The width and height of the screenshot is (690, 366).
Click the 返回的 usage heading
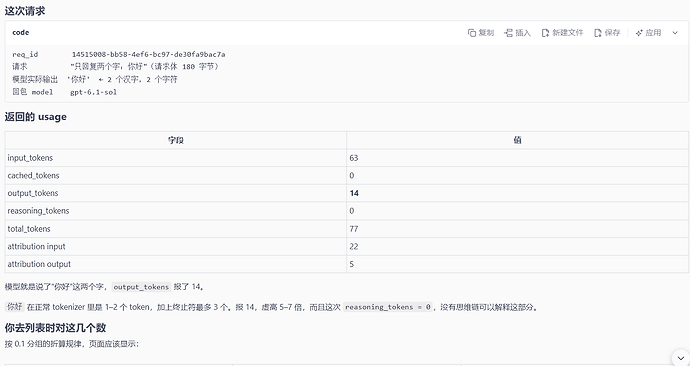[x=36, y=117]
